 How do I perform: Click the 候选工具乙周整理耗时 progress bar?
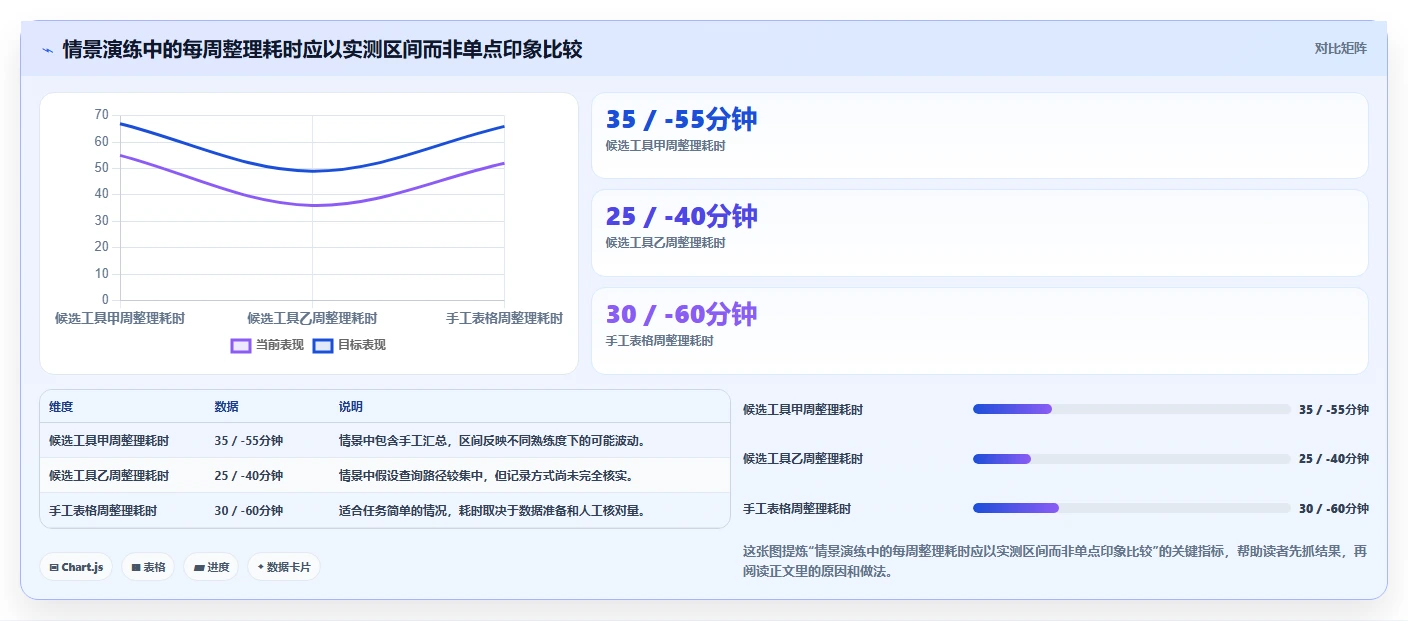tap(1131, 459)
